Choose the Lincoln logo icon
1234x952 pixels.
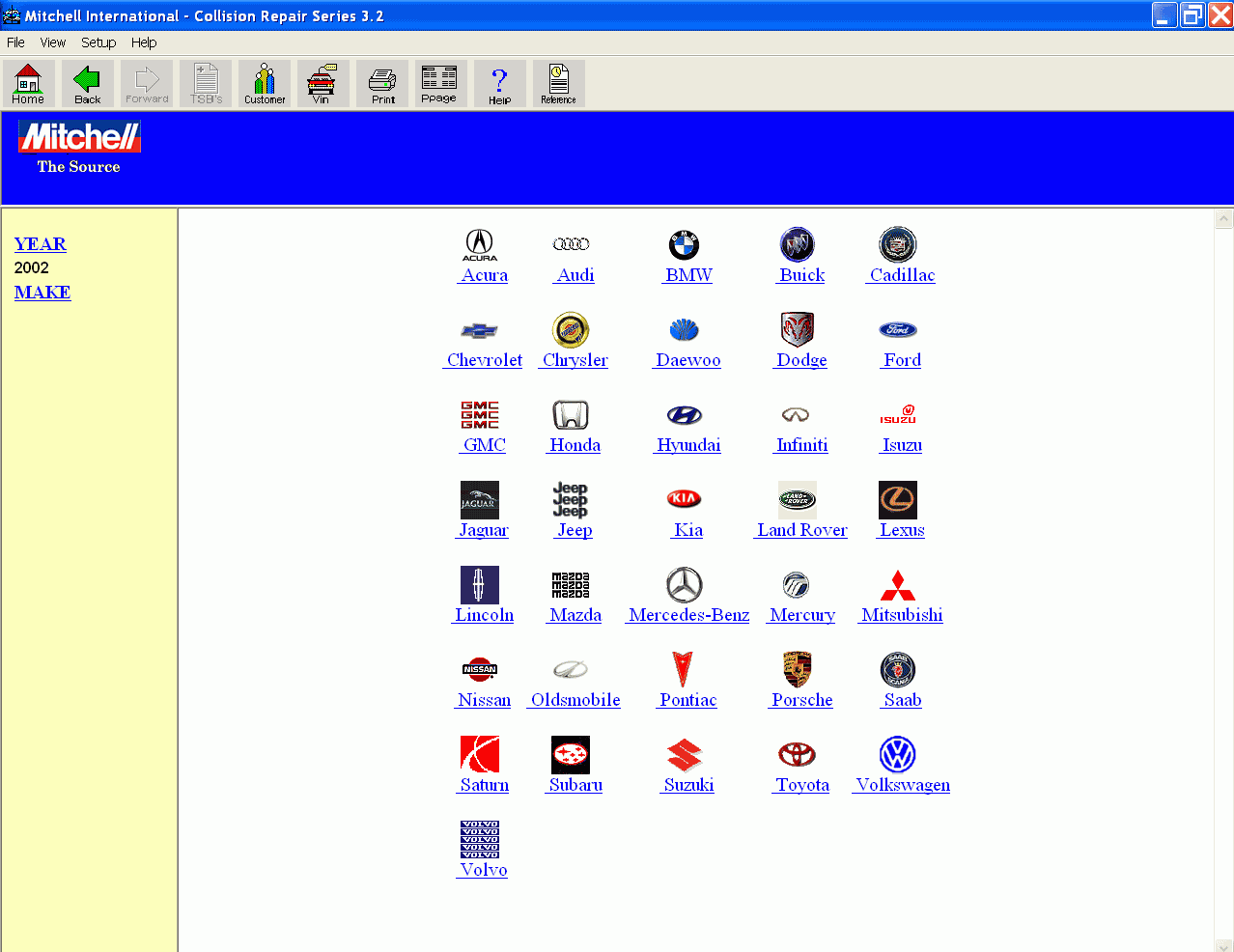[480, 585]
